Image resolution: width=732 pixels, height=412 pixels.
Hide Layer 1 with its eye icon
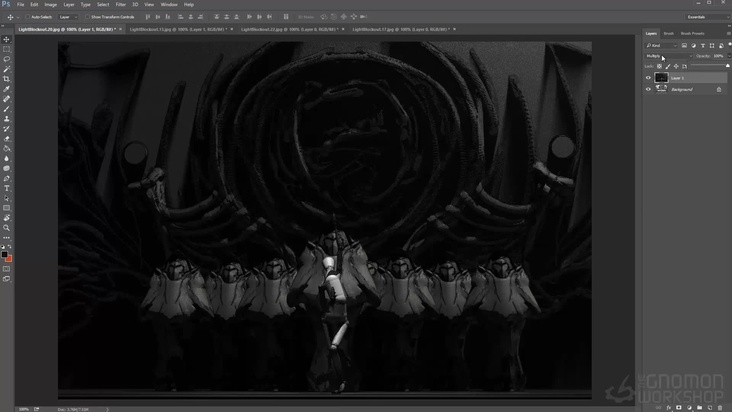pos(648,78)
